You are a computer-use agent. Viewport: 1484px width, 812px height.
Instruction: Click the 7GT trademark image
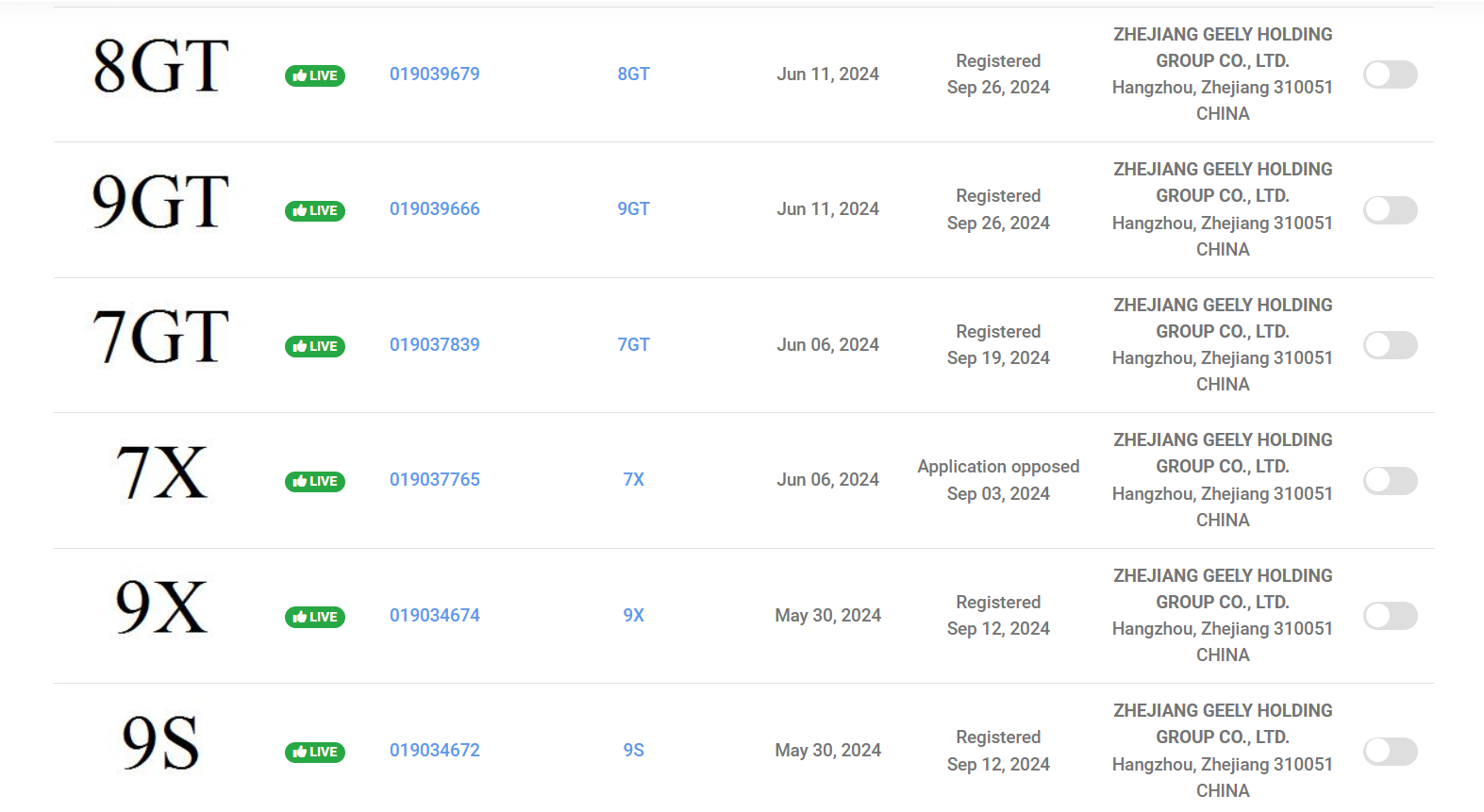point(161,337)
